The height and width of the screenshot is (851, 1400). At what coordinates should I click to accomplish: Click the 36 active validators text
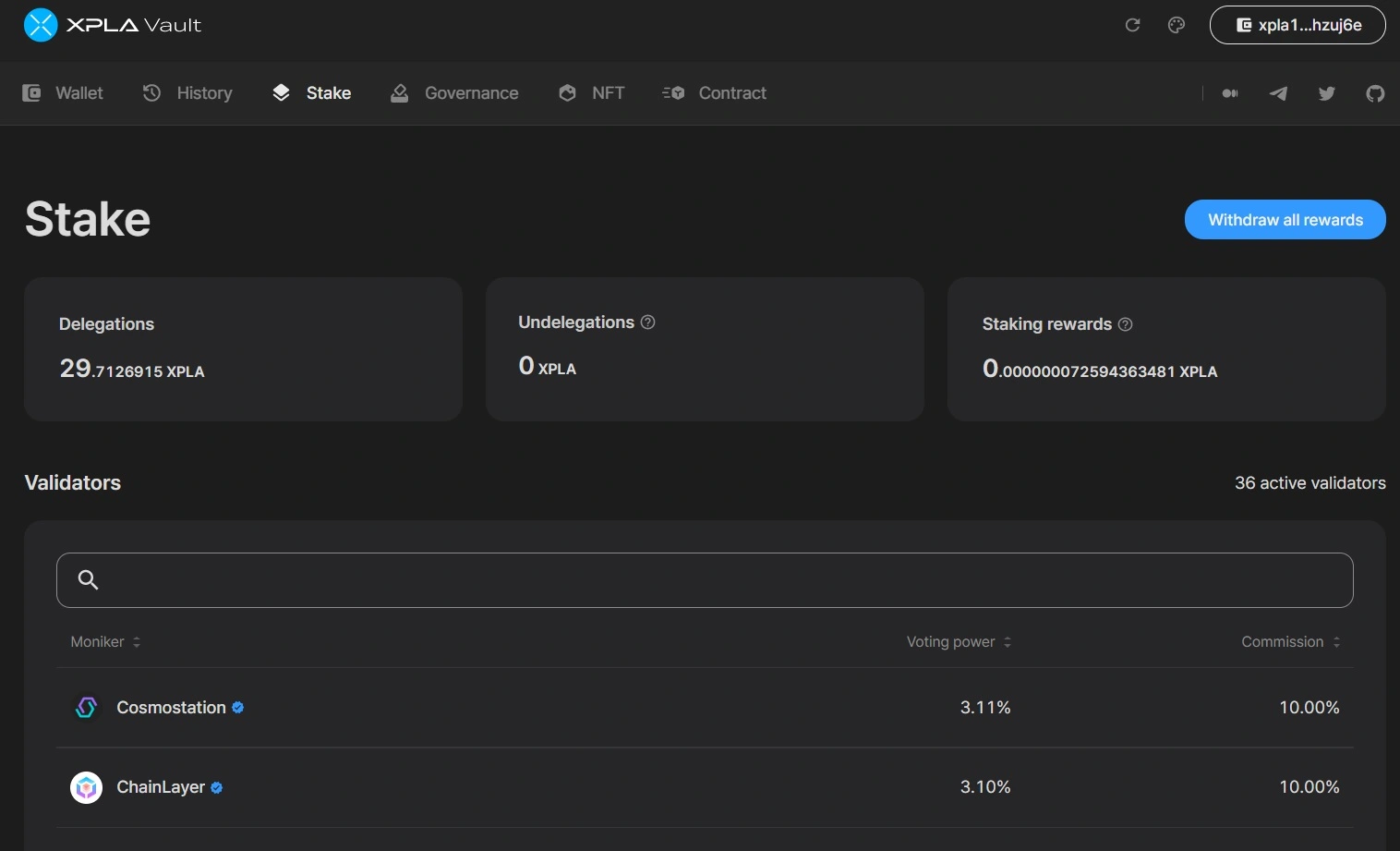(x=1310, y=483)
